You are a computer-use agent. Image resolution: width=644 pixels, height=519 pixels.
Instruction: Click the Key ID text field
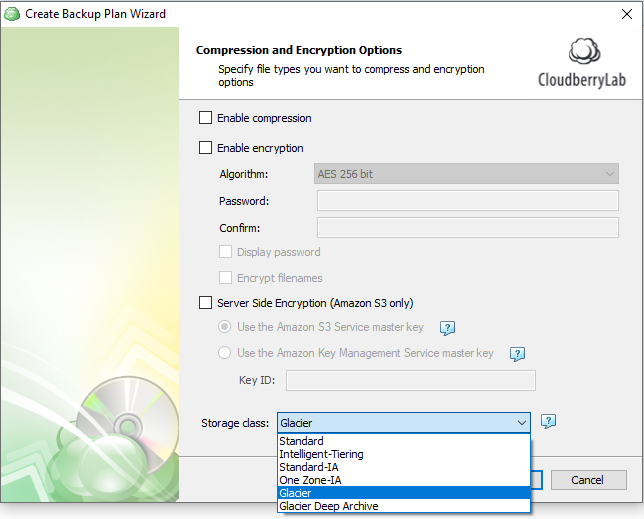[410, 380]
